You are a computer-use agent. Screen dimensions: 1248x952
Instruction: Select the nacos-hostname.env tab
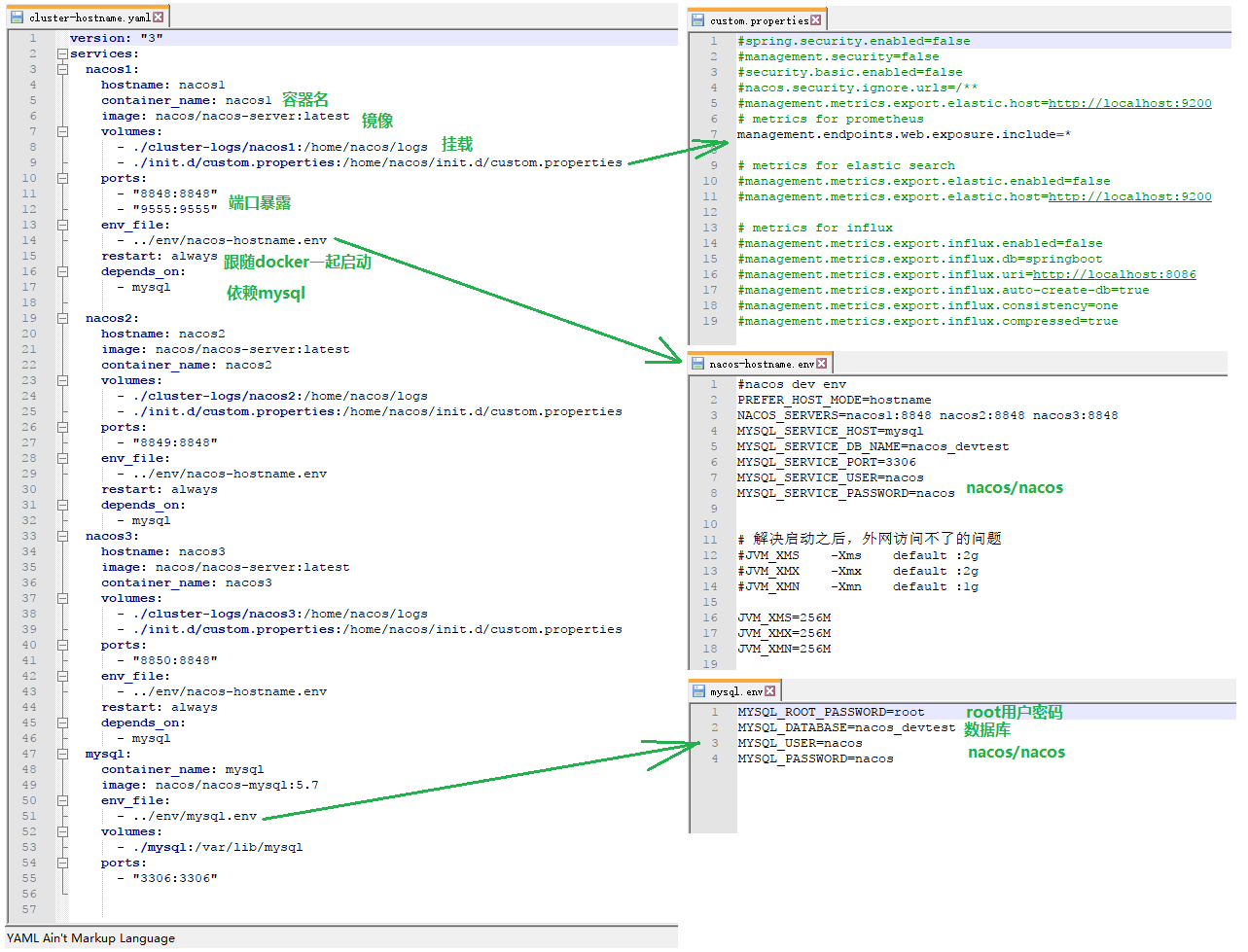[760, 364]
